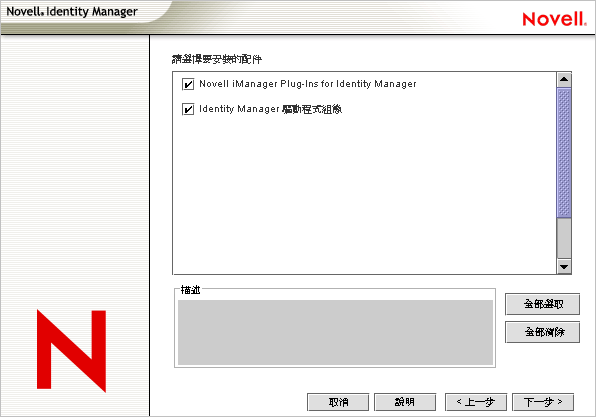Click the 全部清除 (Clear All) button
Image resolution: width=596 pixels, height=417 pixels.
(x=542, y=332)
